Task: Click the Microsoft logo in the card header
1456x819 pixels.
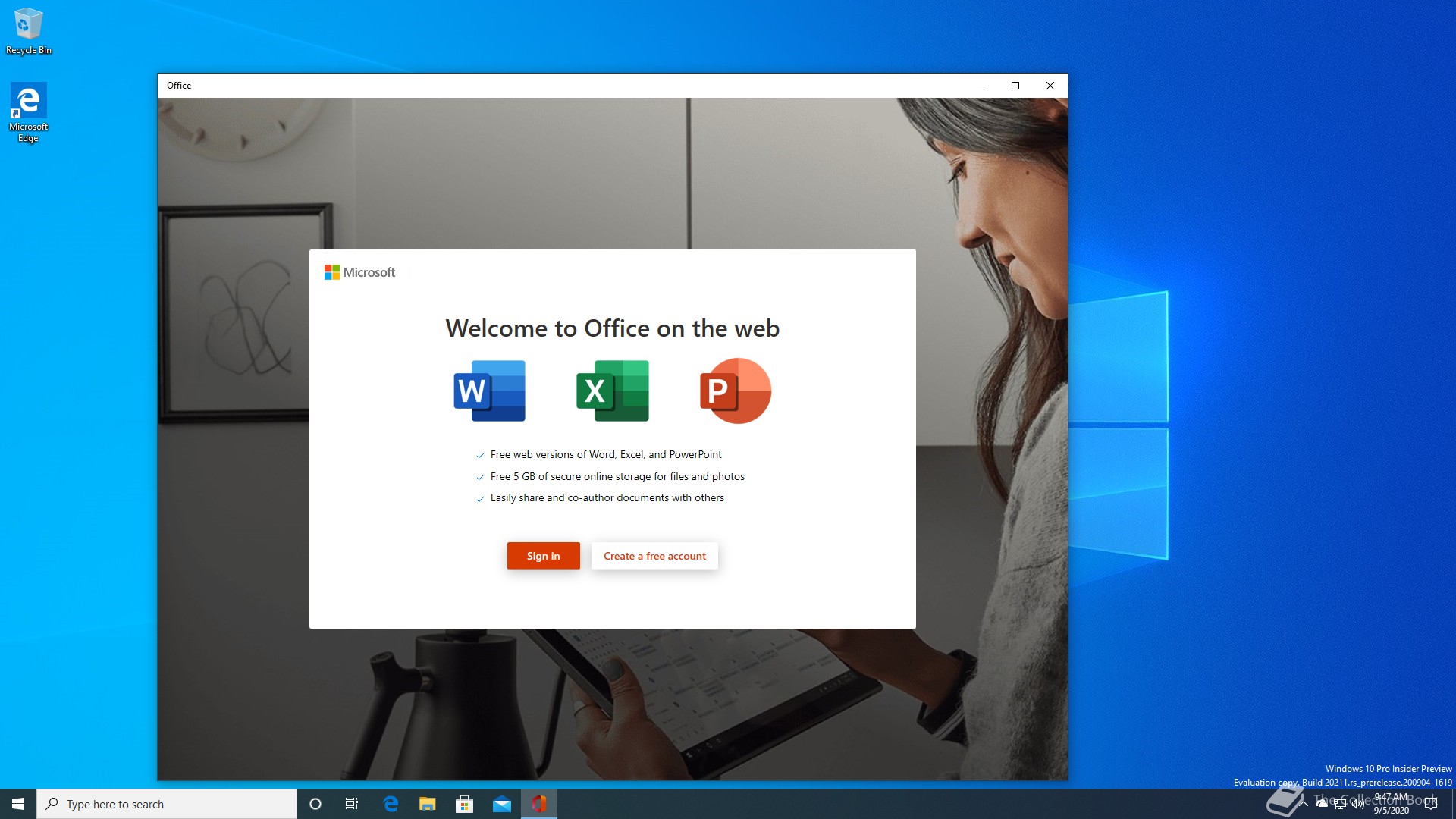Action: pyautogui.click(x=359, y=272)
